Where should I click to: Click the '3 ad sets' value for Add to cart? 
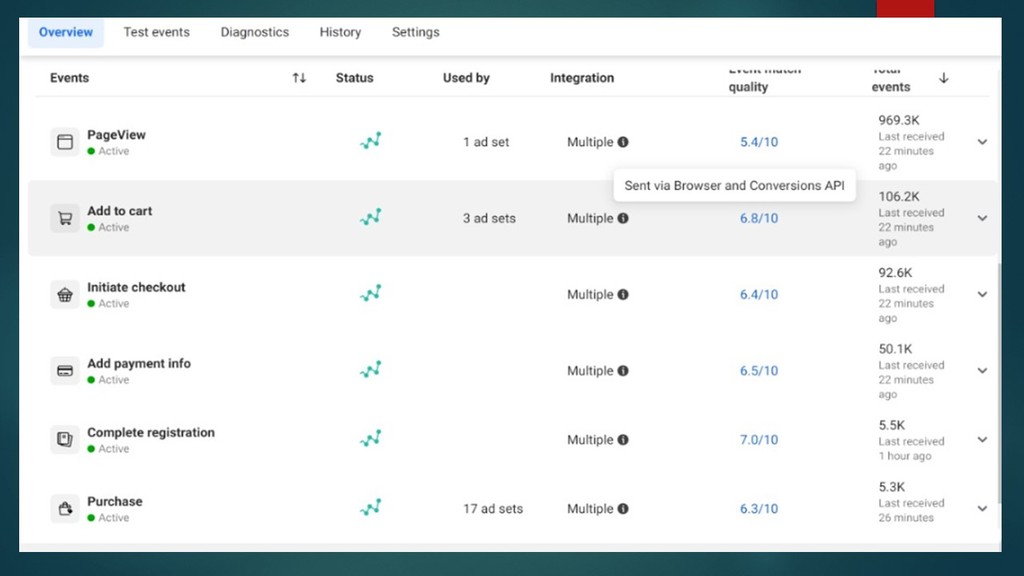pyautogui.click(x=489, y=218)
